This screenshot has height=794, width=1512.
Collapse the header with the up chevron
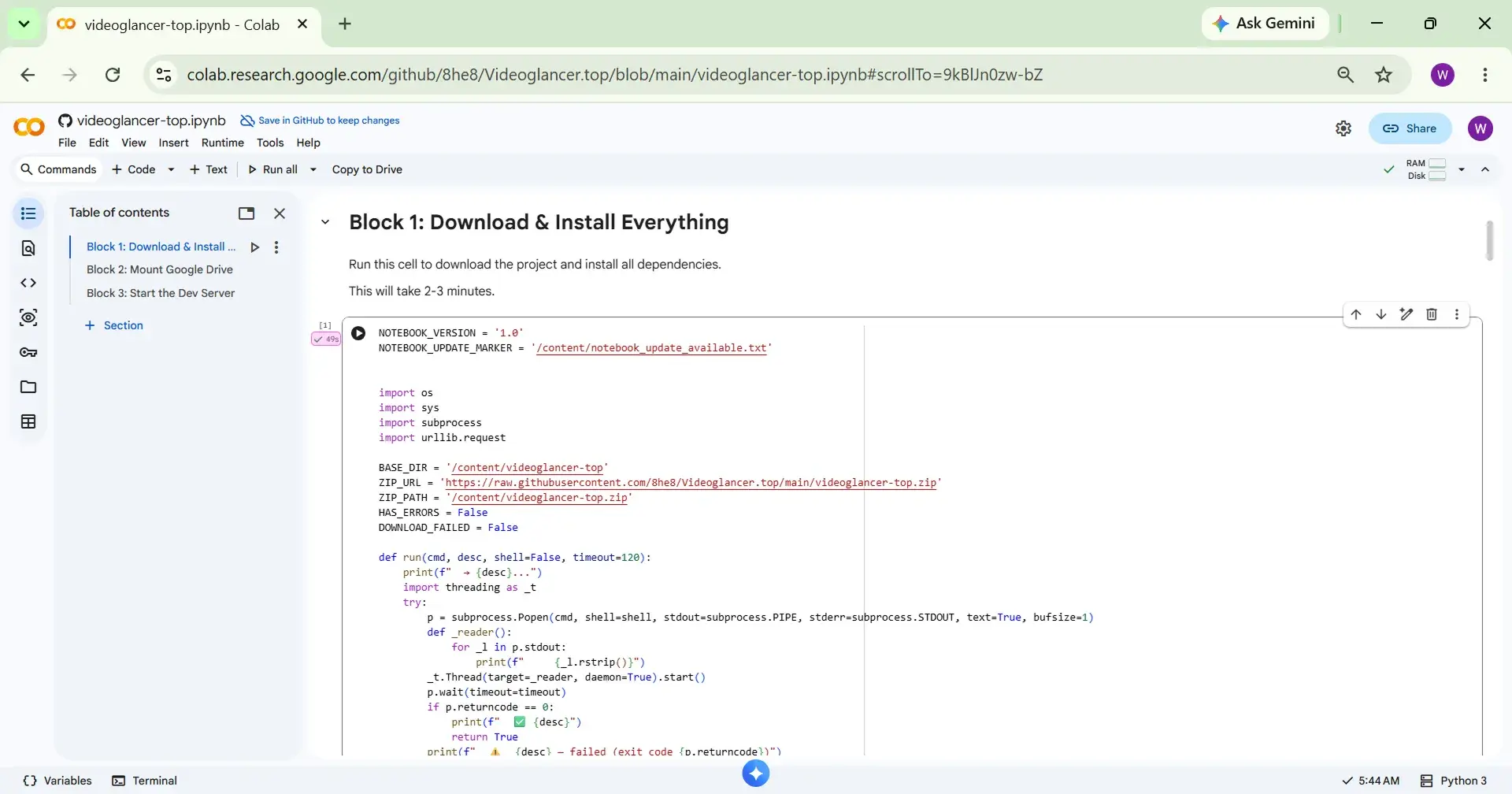point(1485,169)
